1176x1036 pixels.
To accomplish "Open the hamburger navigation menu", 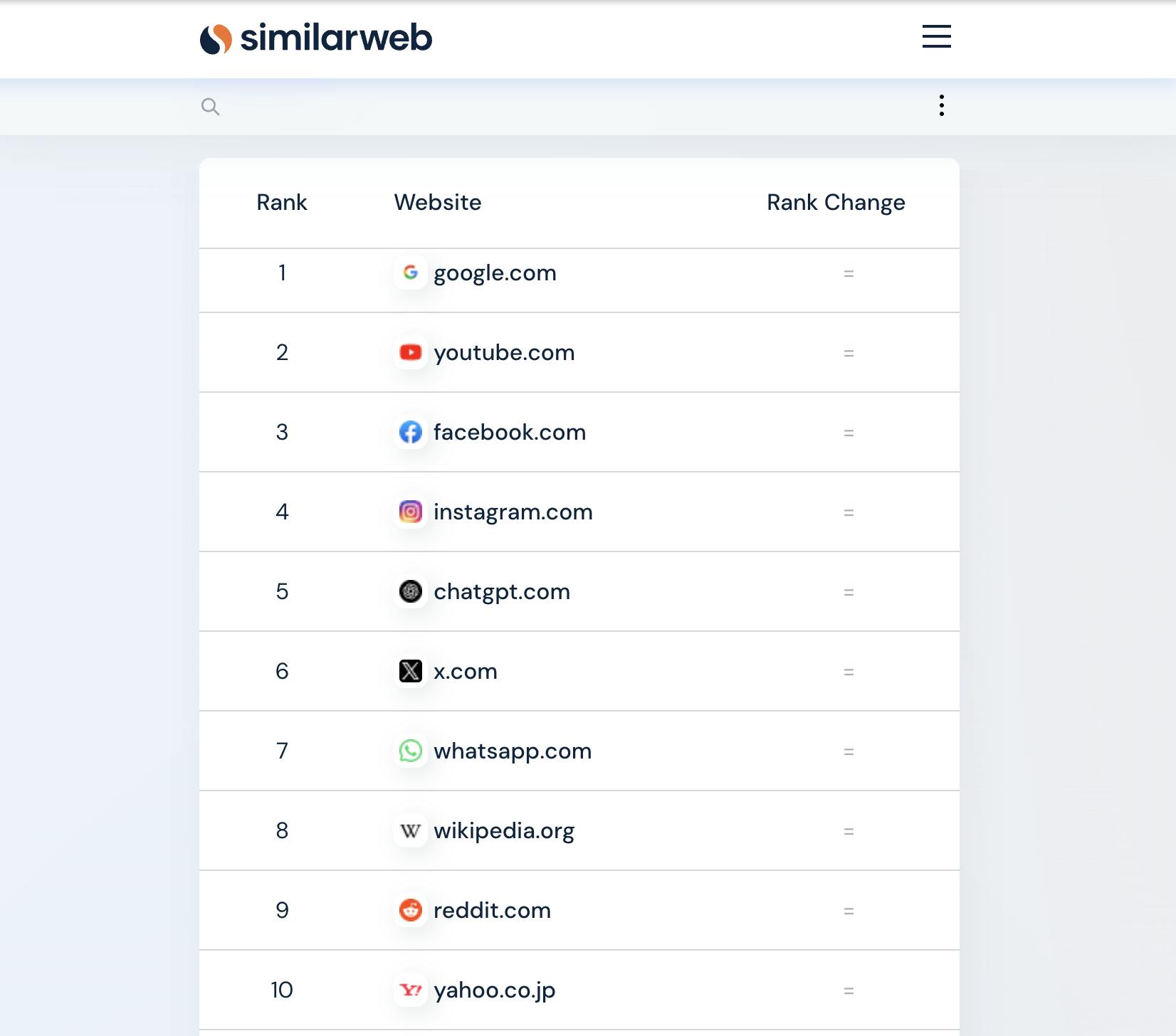I will click(x=935, y=37).
